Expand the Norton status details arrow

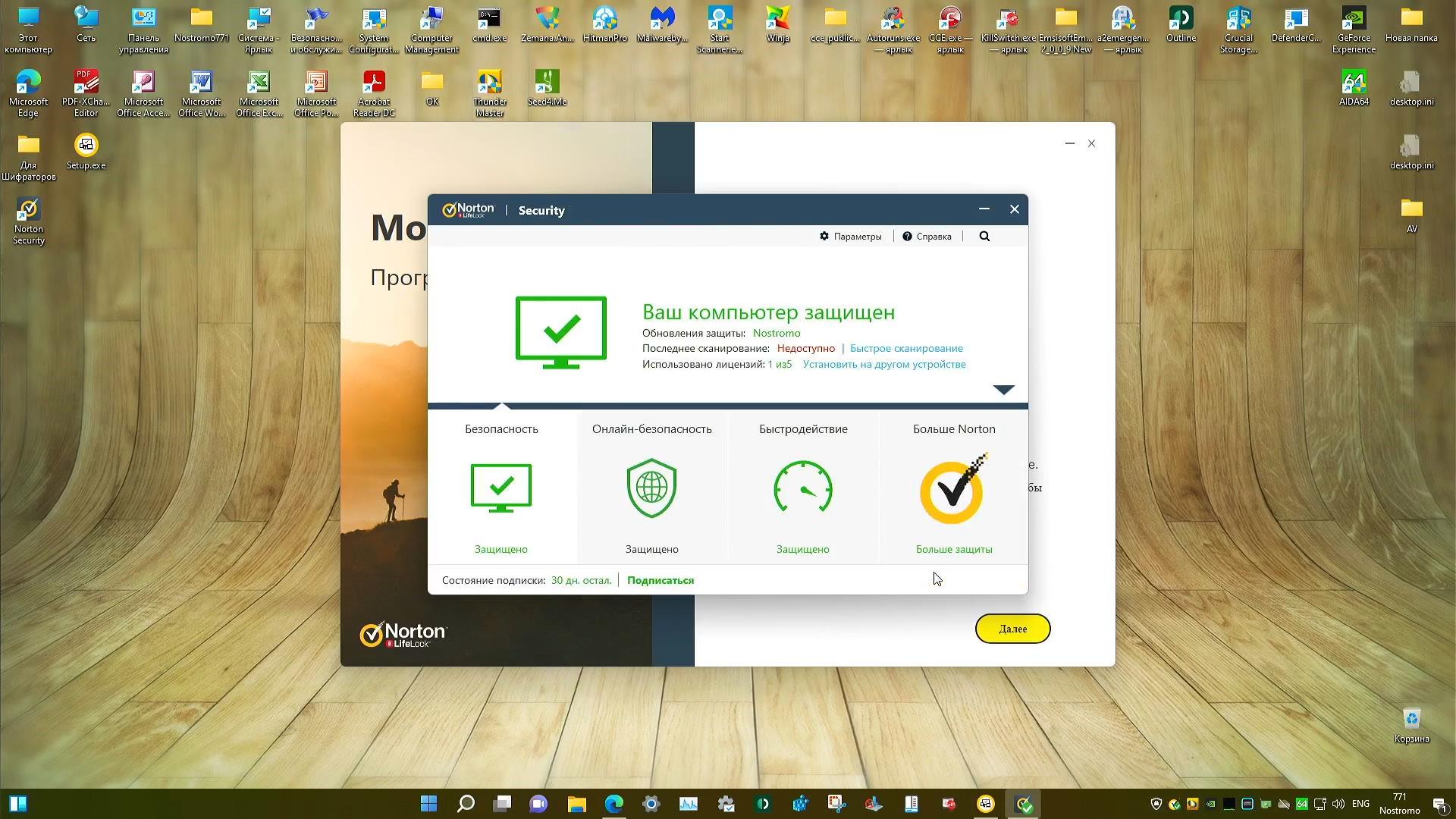(1003, 389)
